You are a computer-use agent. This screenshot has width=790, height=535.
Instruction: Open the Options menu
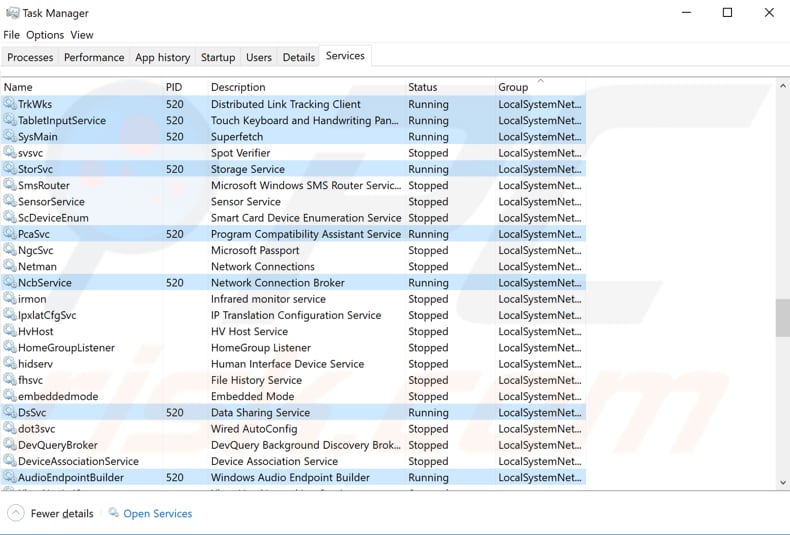(x=45, y=35)
